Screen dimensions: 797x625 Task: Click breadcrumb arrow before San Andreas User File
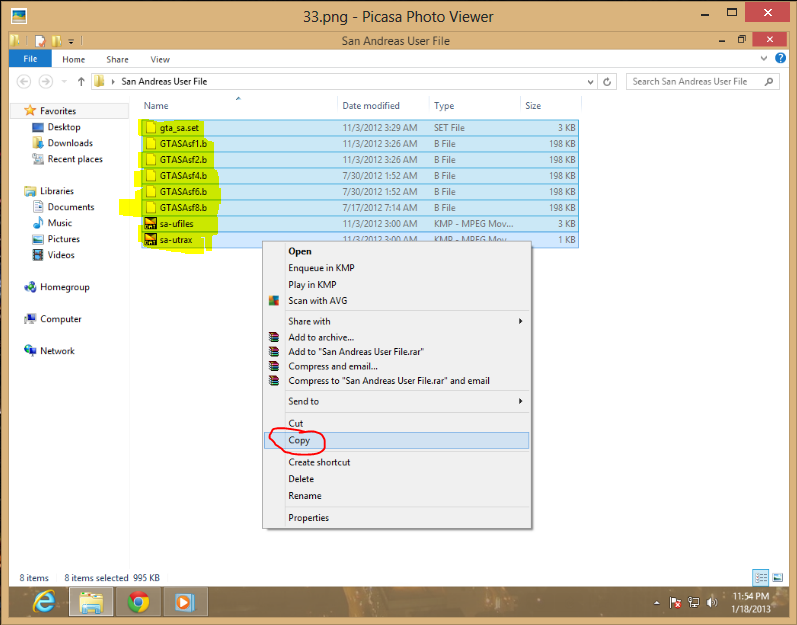click(x=113, y=81)
